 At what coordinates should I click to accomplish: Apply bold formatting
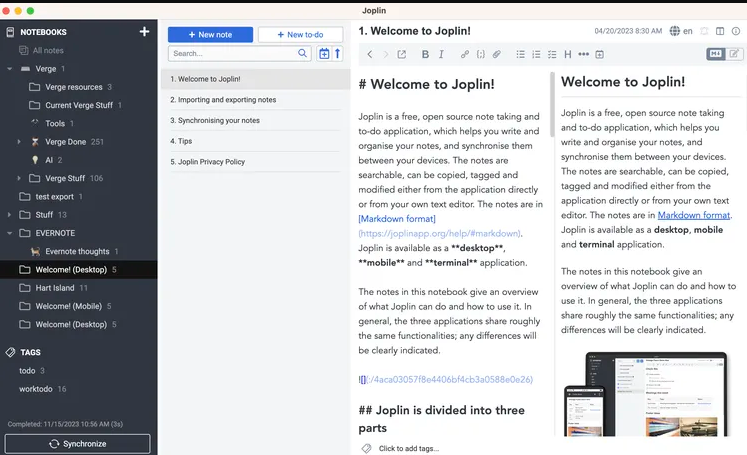[x=425, y=54]
